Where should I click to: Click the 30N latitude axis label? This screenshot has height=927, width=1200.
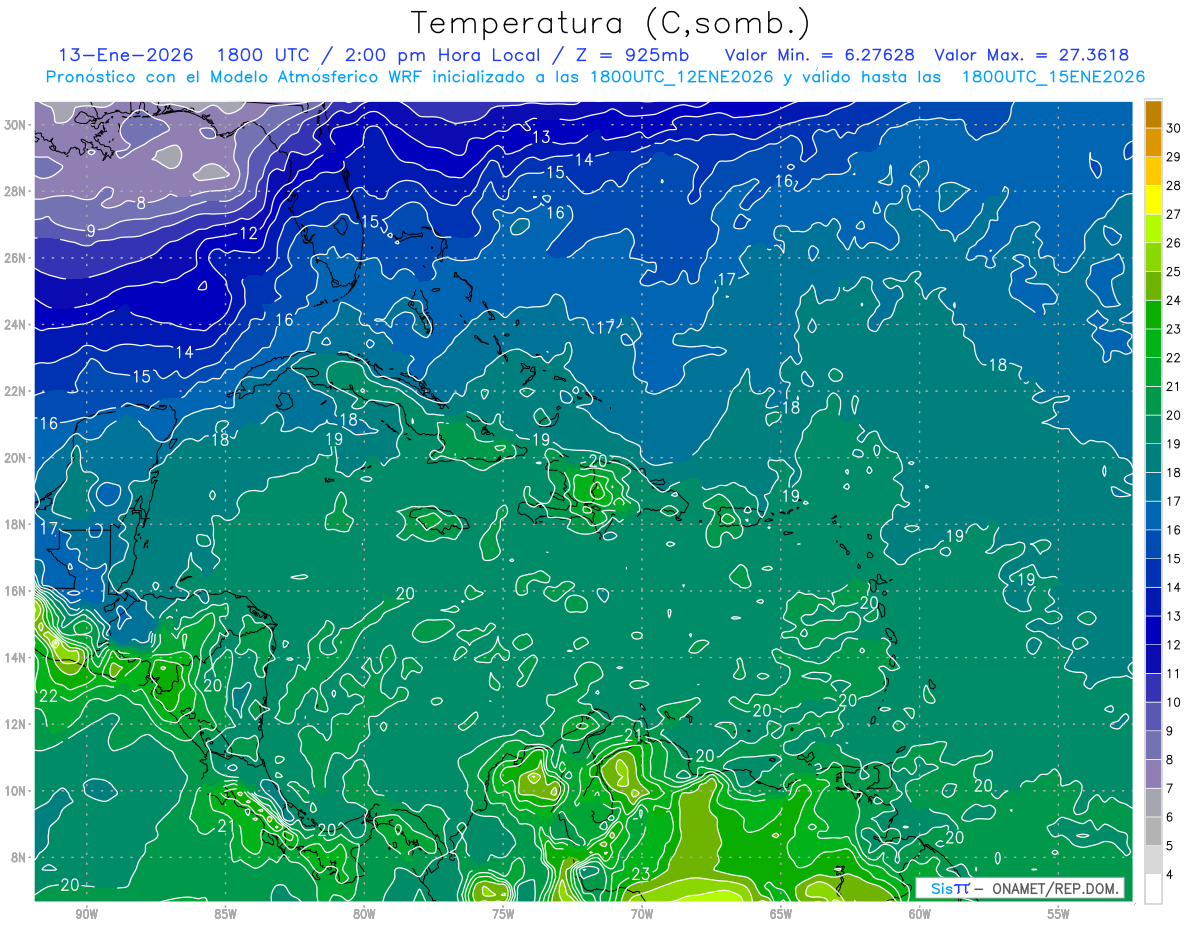16,125
